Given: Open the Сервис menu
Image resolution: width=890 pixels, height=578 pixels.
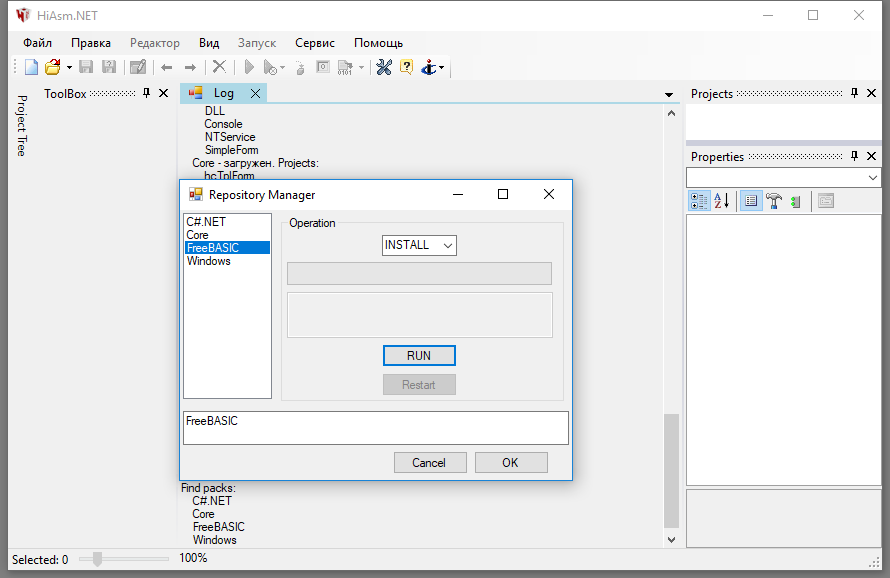Looking at the screenshot, I should pos(315,43).
